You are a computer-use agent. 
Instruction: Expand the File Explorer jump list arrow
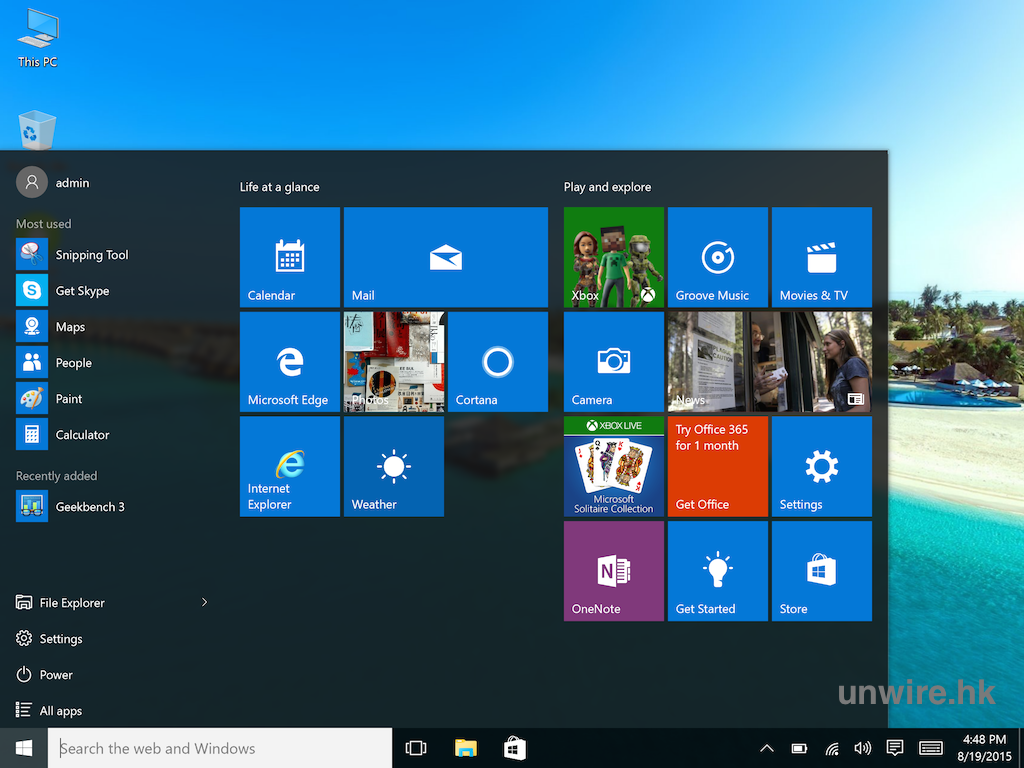click(204, 603)
